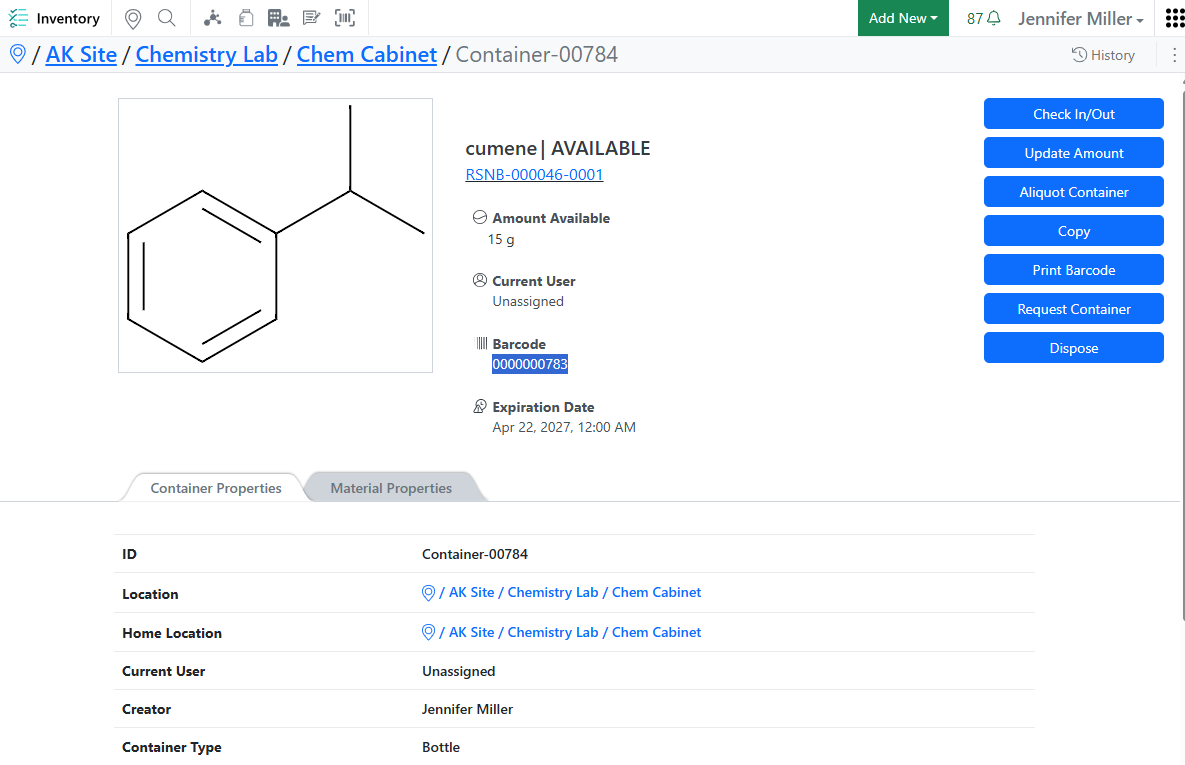Click the Dispose button

coord(1073,348)
